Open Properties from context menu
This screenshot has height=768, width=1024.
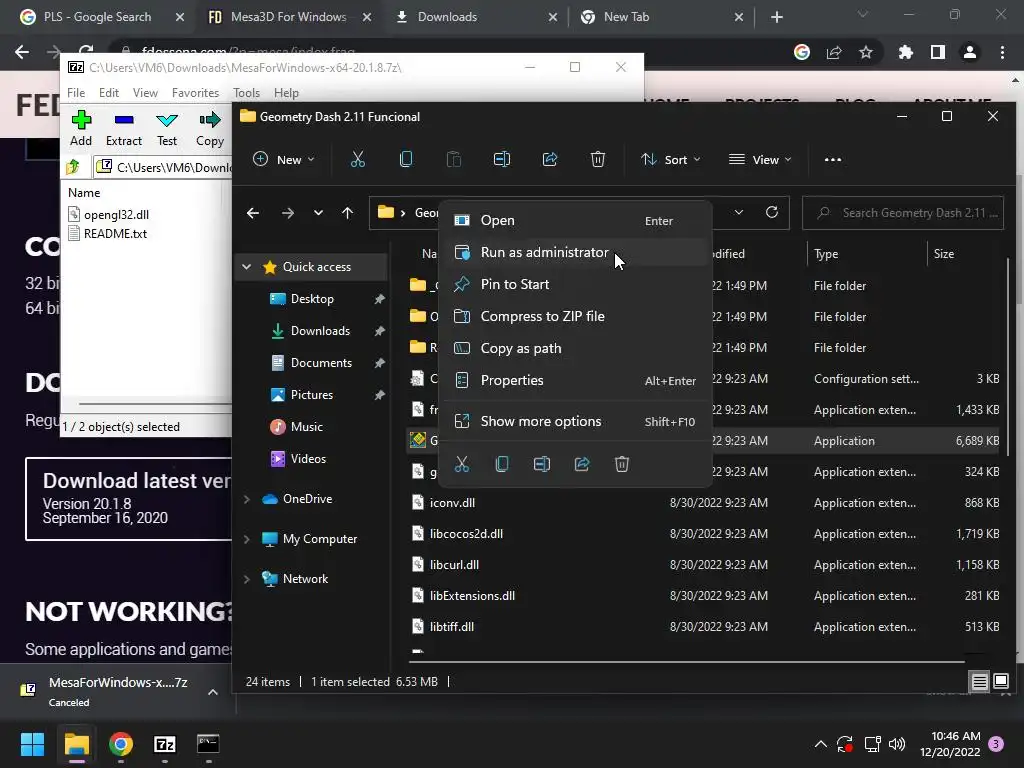coord(575,380)
